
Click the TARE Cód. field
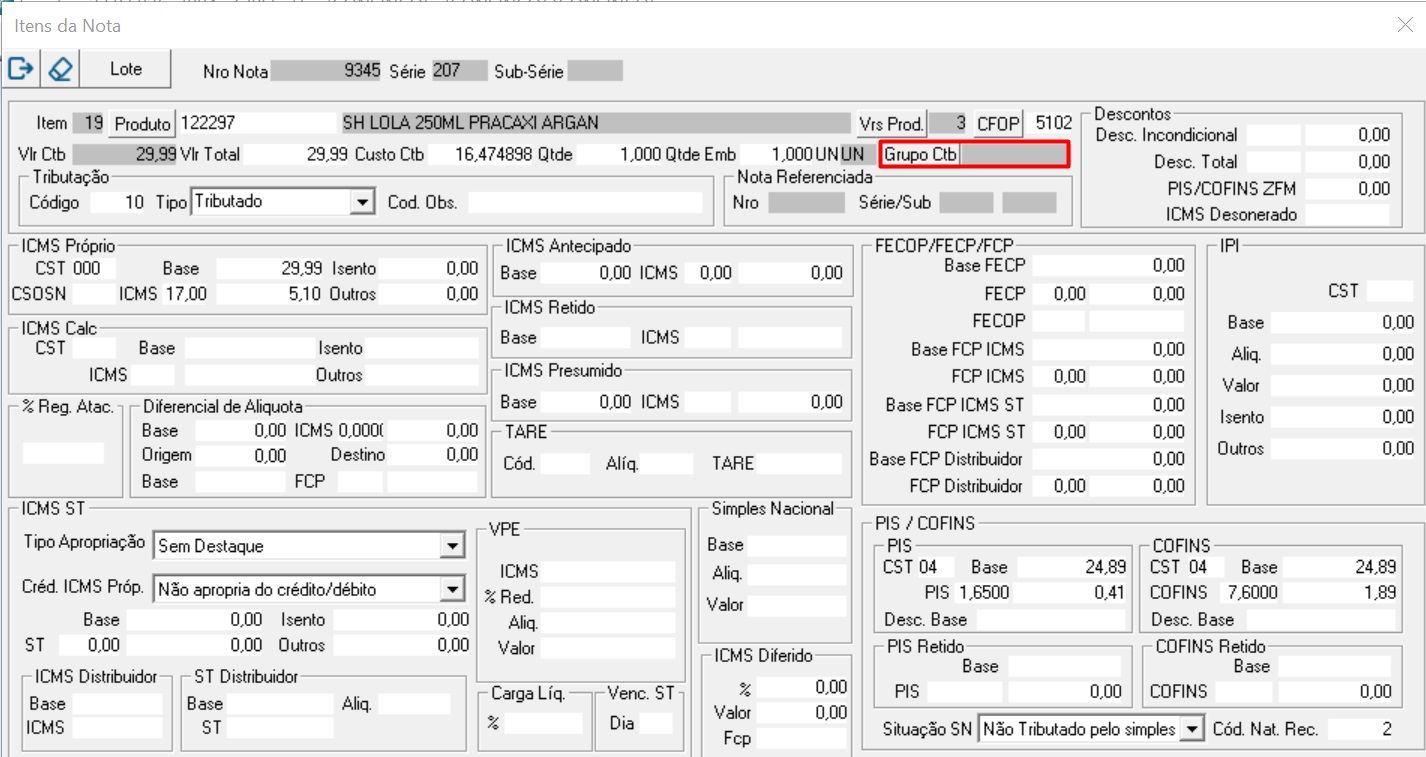click(565, 464)
